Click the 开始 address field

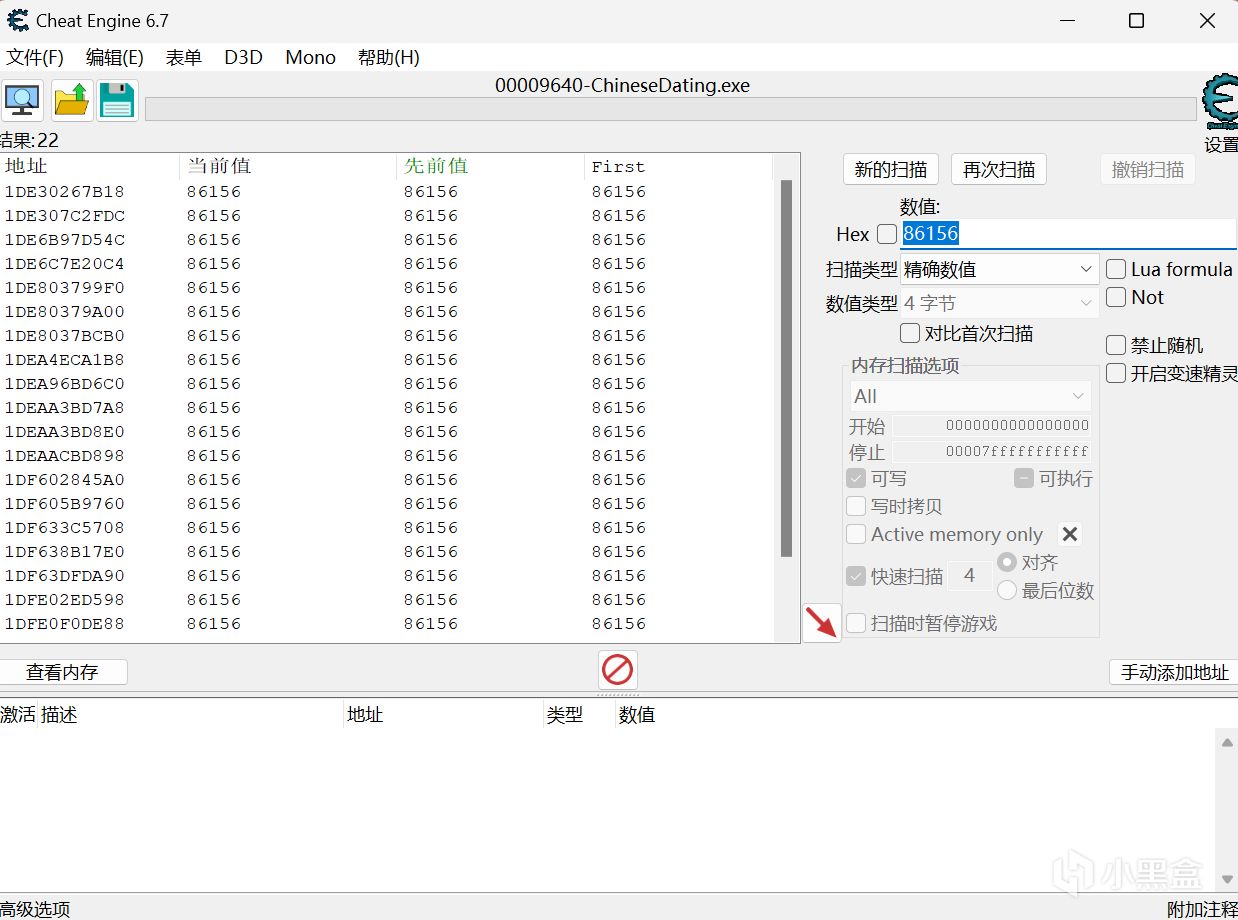pyautogui.click(x=991, y=425)
